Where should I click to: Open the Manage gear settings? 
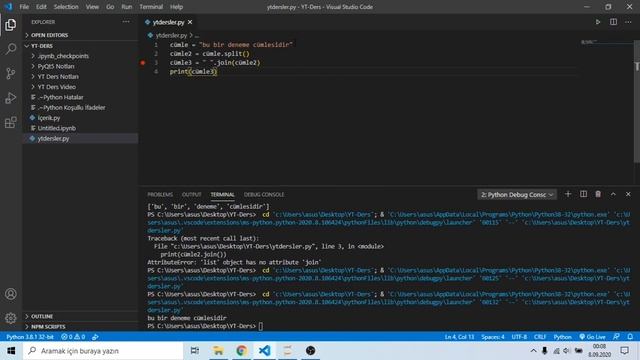(x=11, y=318)
